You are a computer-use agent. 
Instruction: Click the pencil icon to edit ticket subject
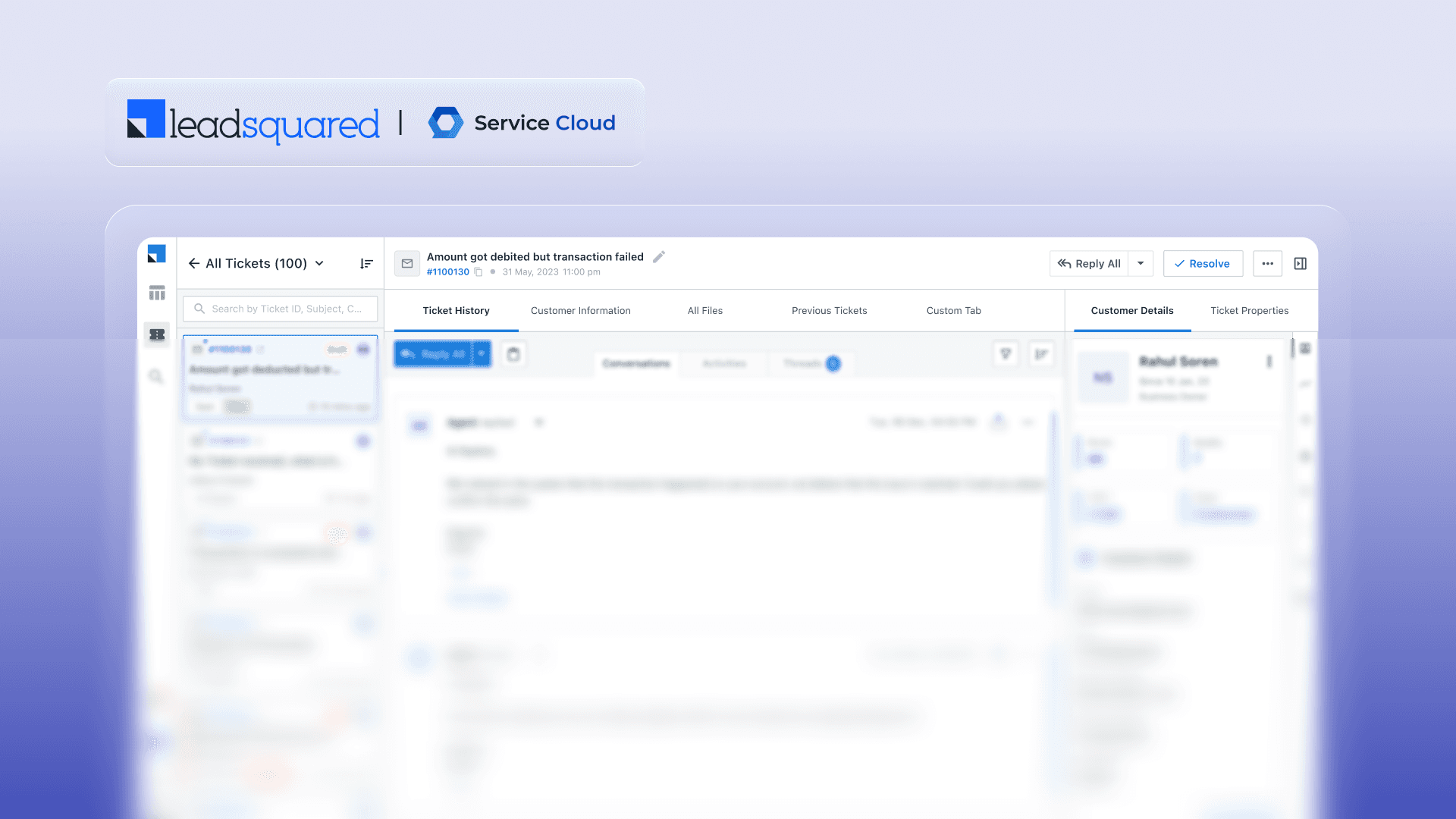tap(659, 257)
